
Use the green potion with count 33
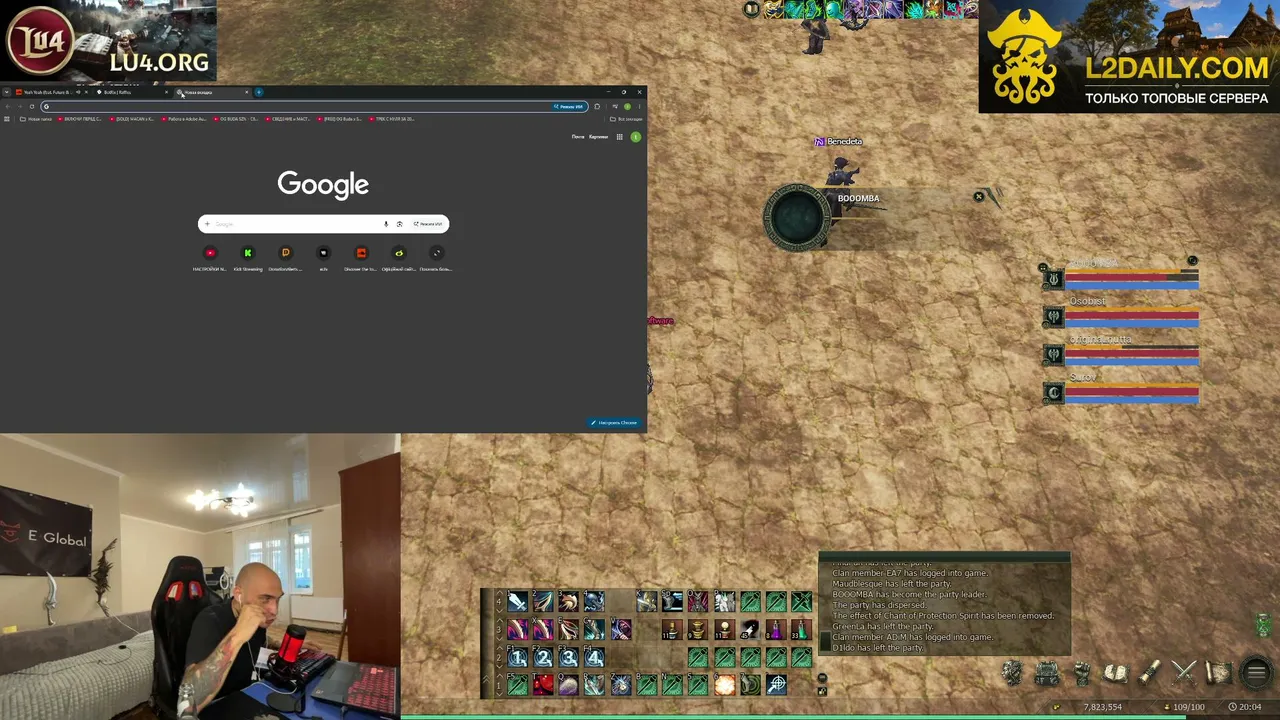[801, 630]
